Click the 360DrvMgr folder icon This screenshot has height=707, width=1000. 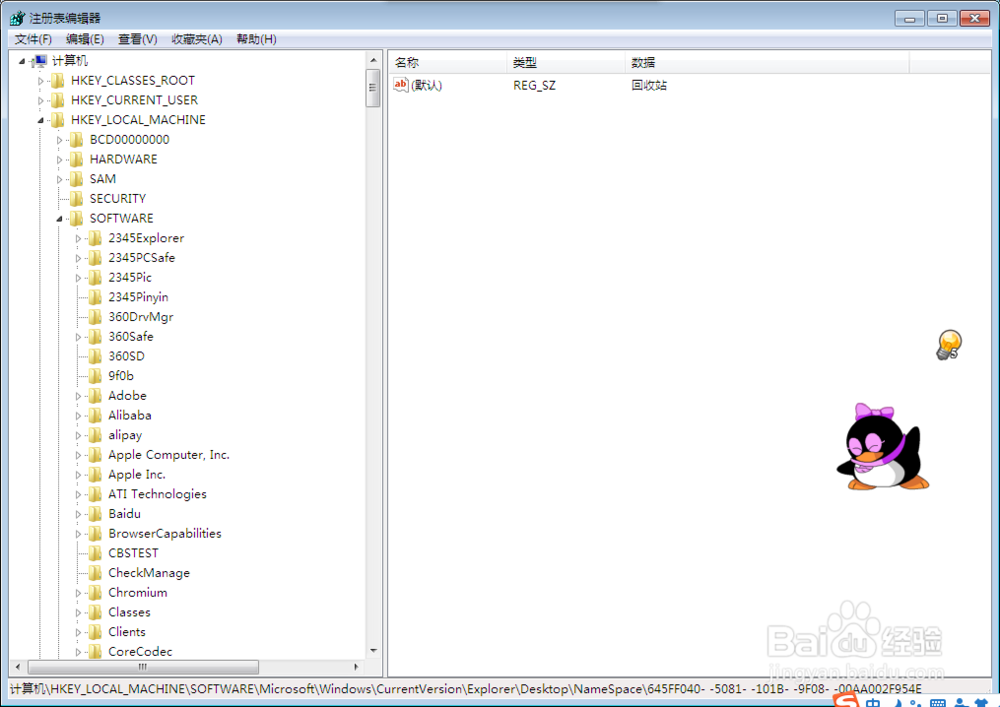[x=95, y=317]
